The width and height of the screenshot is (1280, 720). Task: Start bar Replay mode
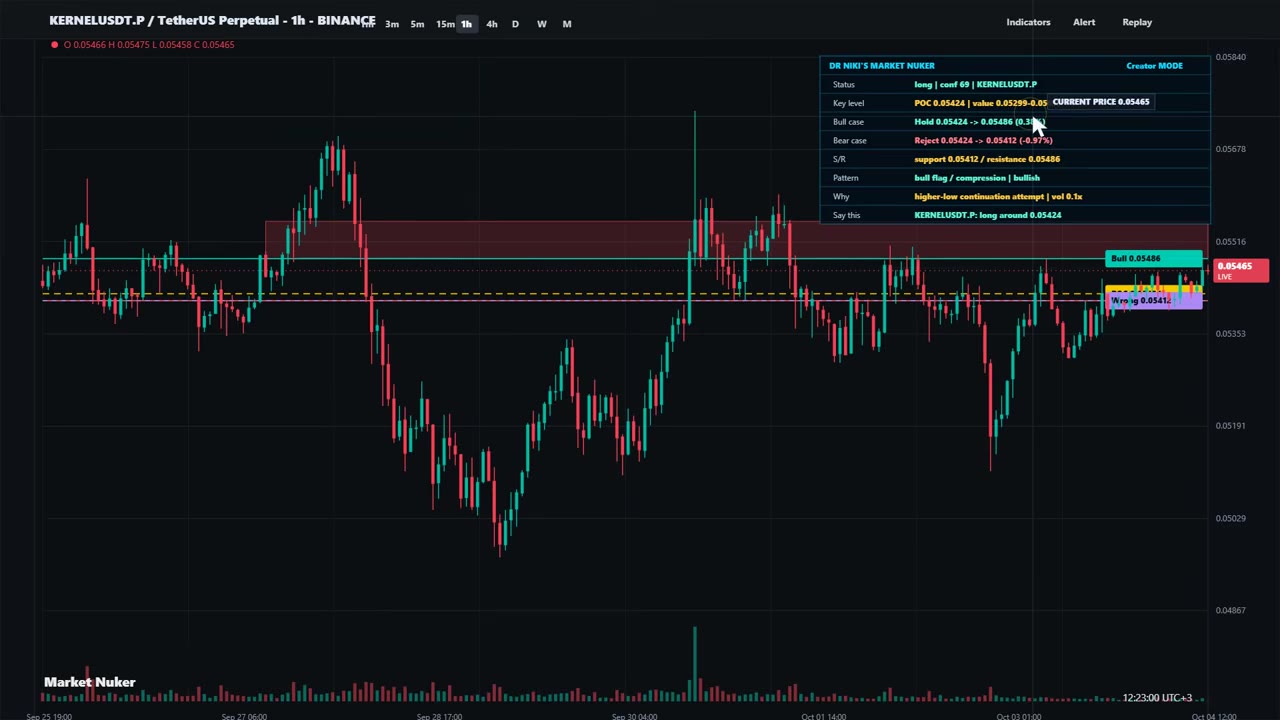click(x=1137, y=22)
